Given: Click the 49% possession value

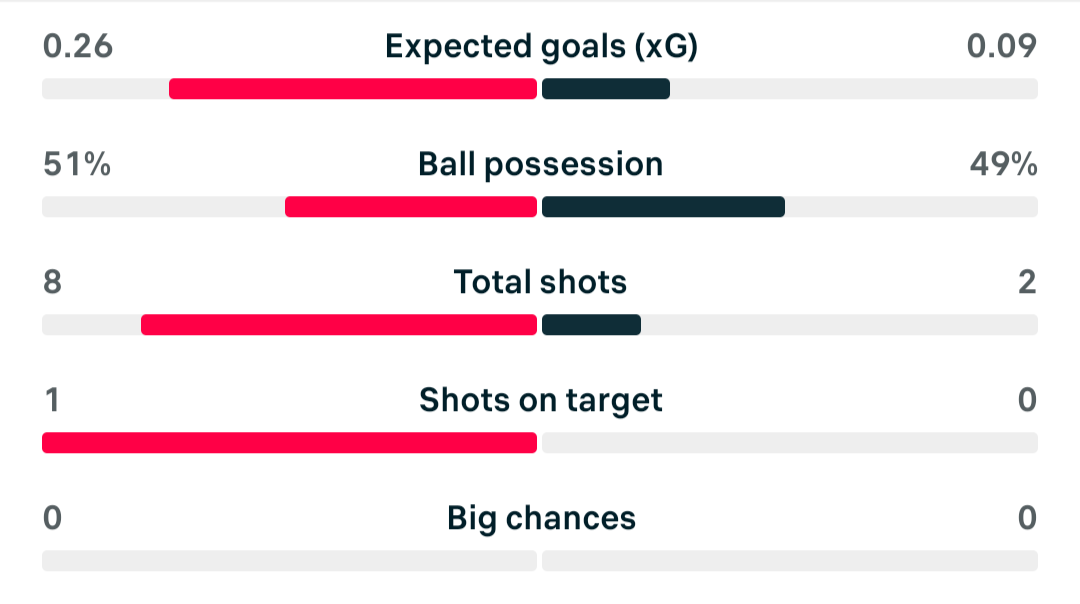Looking at the screenshot, I should 1004,165.
